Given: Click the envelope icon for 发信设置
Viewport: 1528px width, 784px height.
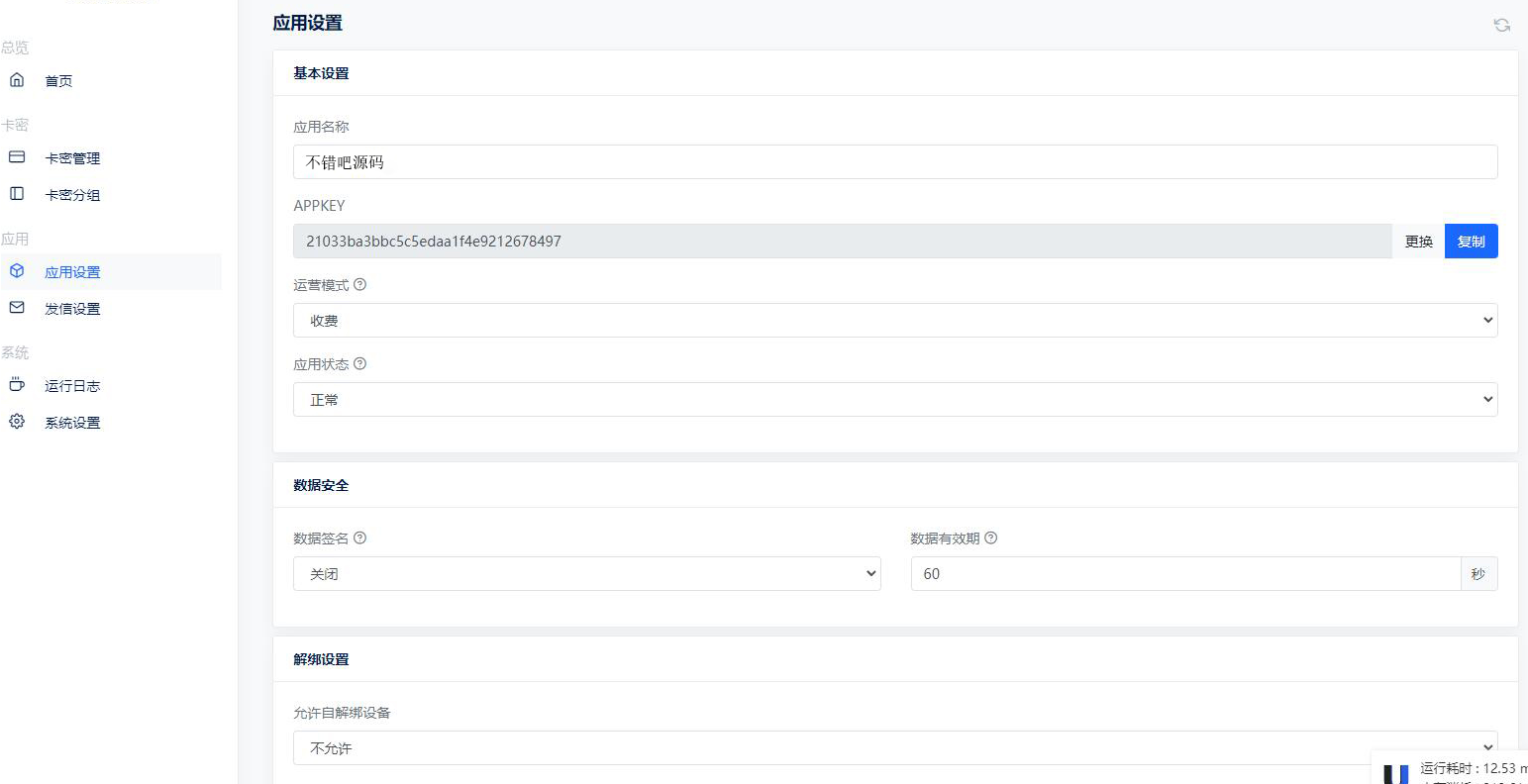Looking at the screenshot, I should pos(17,308).
